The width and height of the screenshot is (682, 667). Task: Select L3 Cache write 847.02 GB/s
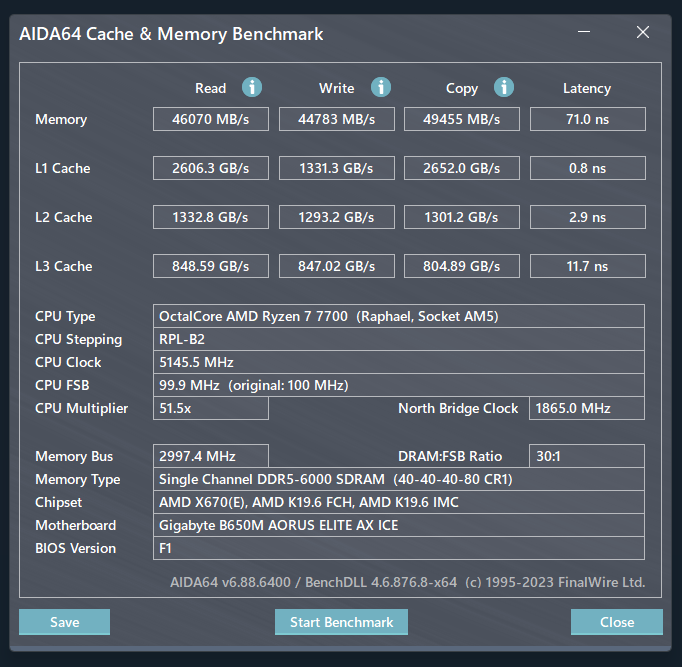pos(337,266)
